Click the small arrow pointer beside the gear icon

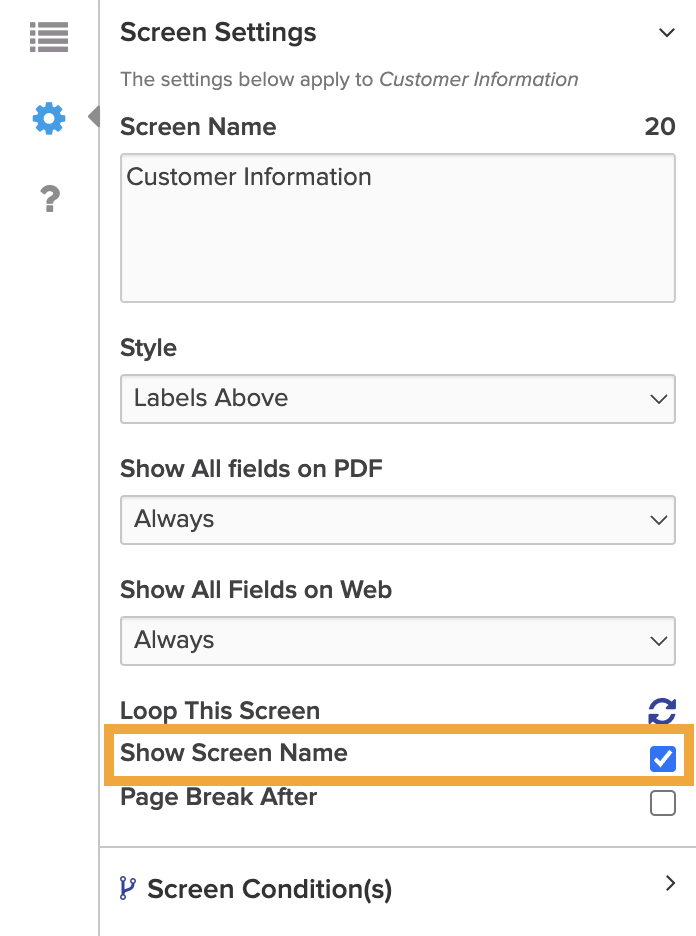[x=91, y=116]
